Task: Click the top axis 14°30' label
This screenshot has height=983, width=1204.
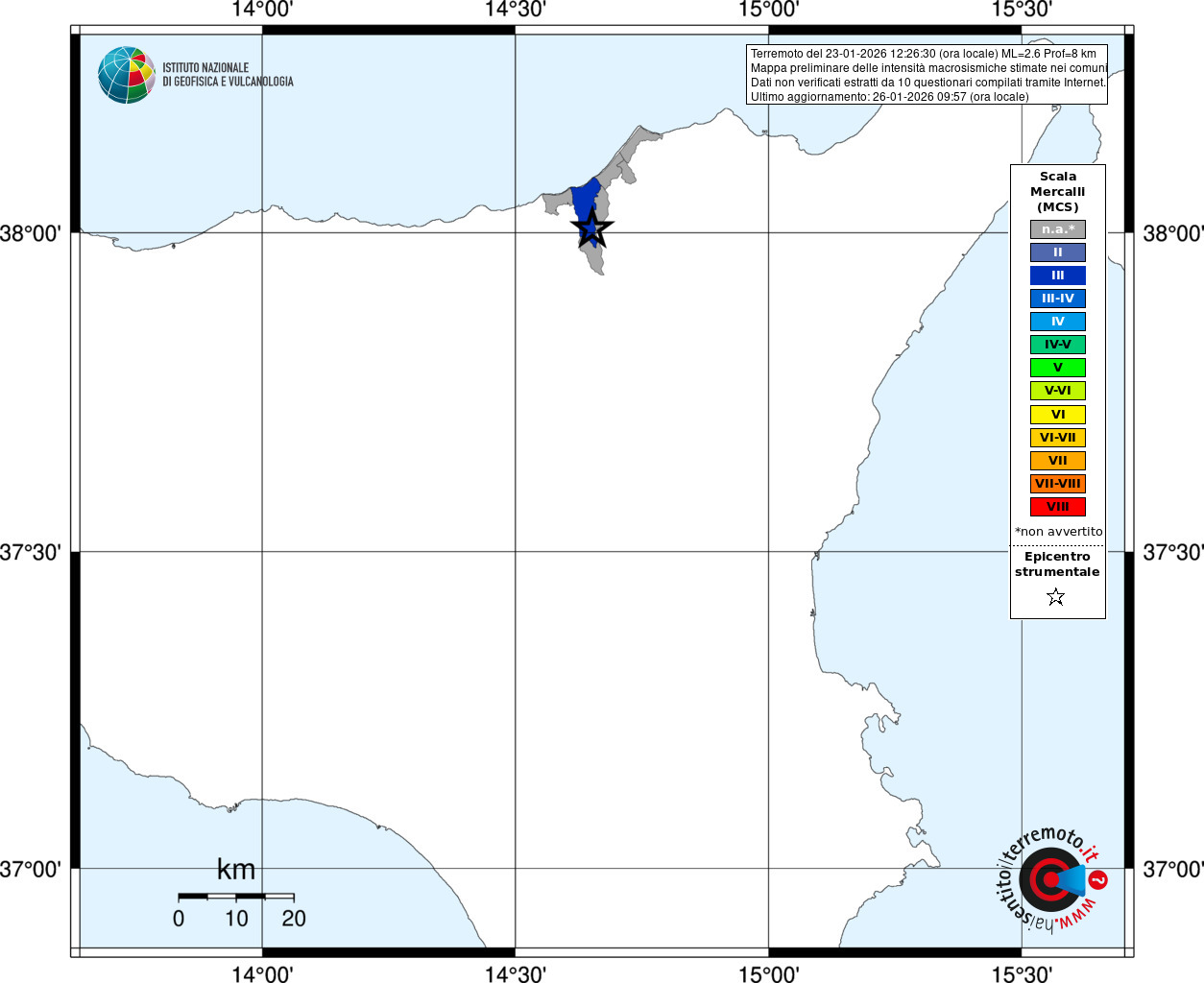Action: tap(516, 10)
